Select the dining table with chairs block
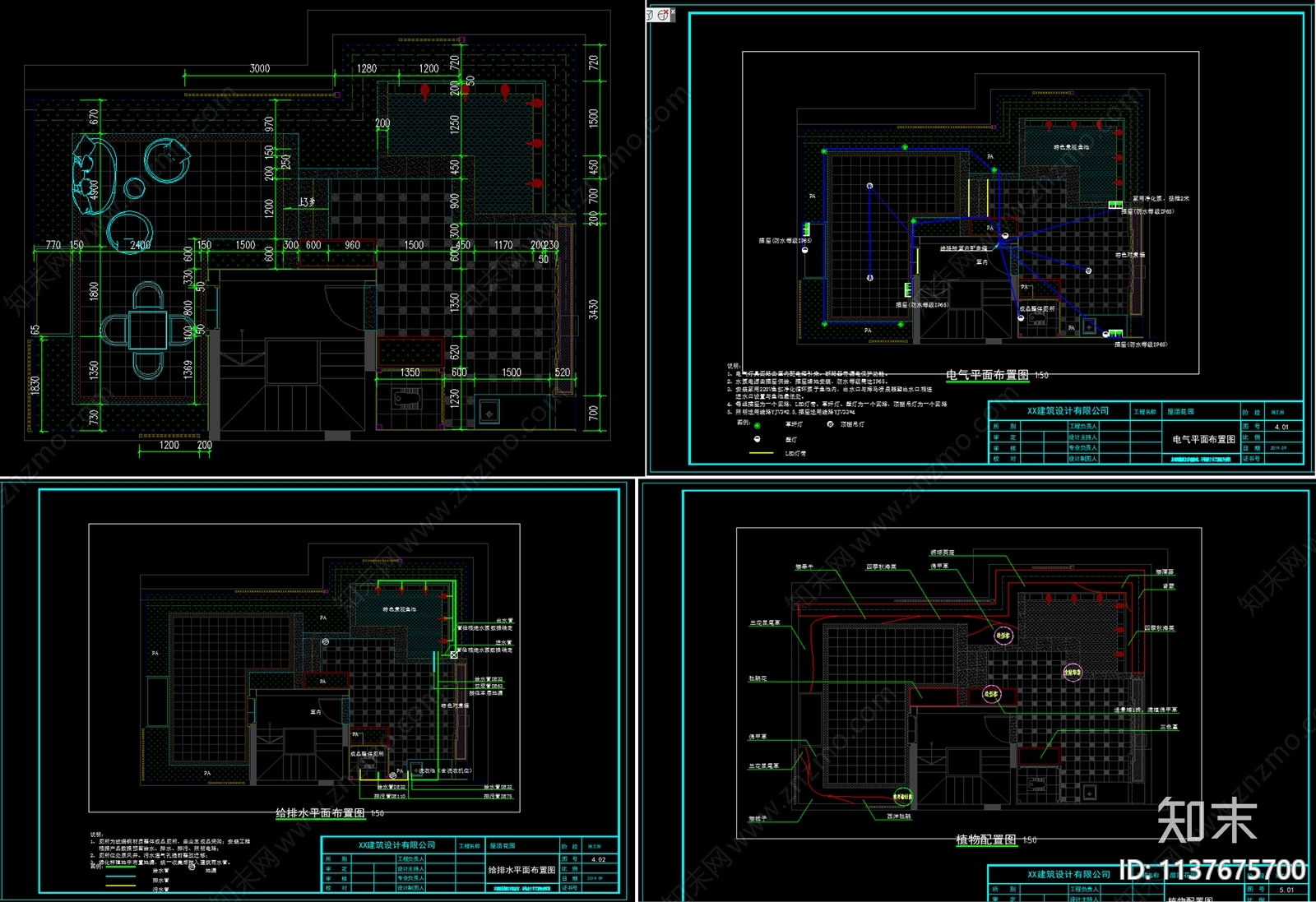This screenshot has height=902, width=1316. 147,329
